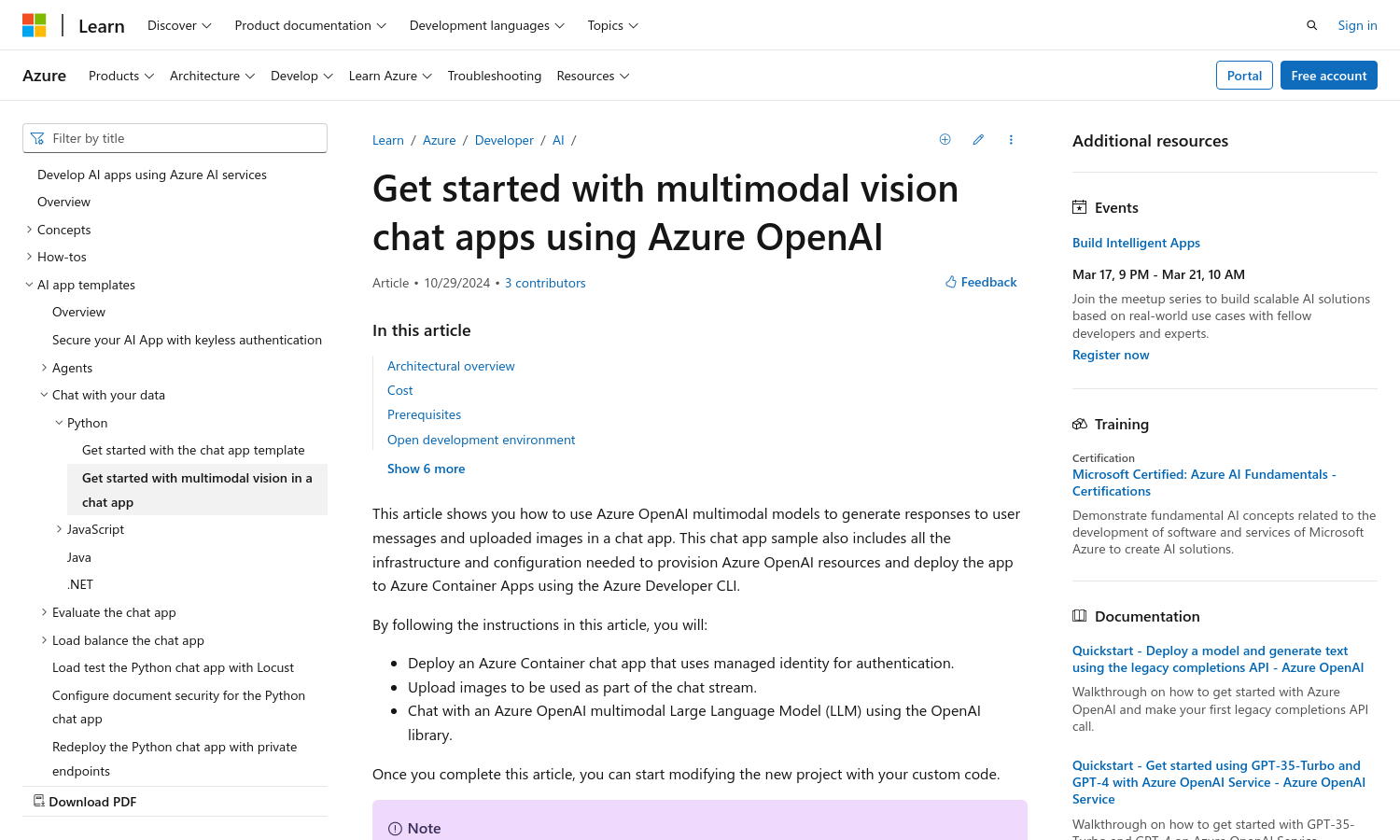Open the search magnifier icon
This screenshot has width=1400, height=840.
coord(1311,25)
